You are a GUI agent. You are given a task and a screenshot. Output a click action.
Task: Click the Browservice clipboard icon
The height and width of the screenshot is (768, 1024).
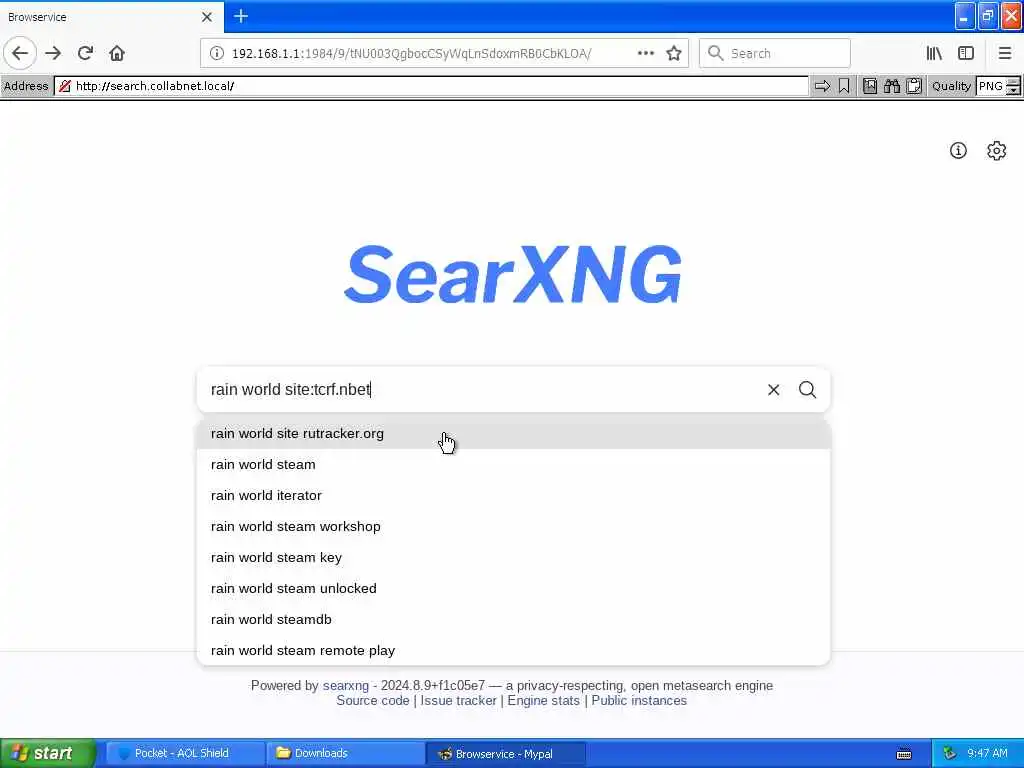914,86
